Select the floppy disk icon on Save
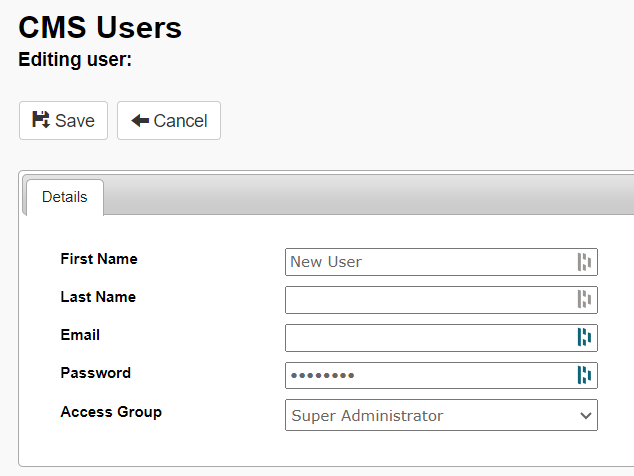This screenshot has height=476, width=634. click(41, 120)
